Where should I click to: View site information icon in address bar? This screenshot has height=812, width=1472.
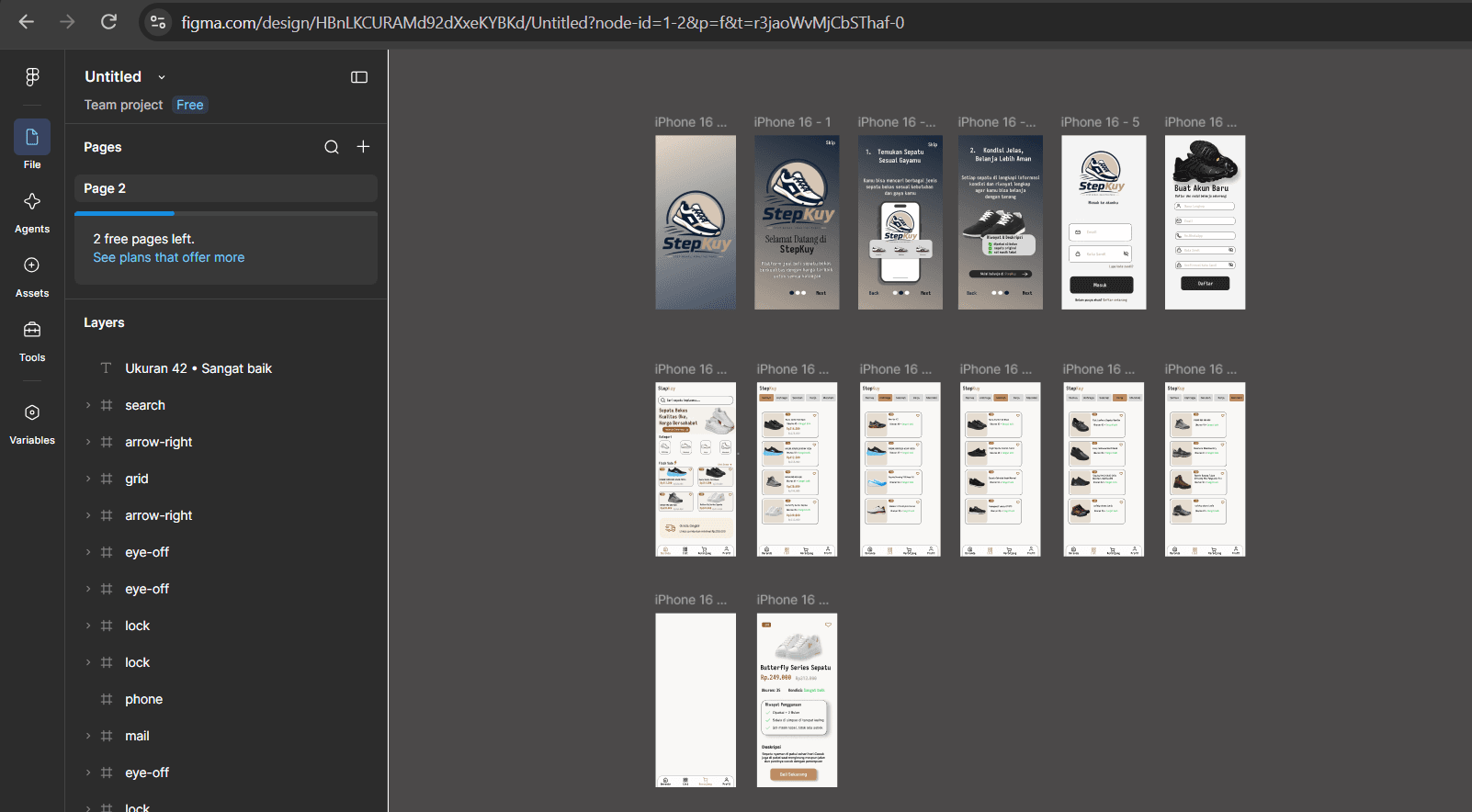point(158,22)
